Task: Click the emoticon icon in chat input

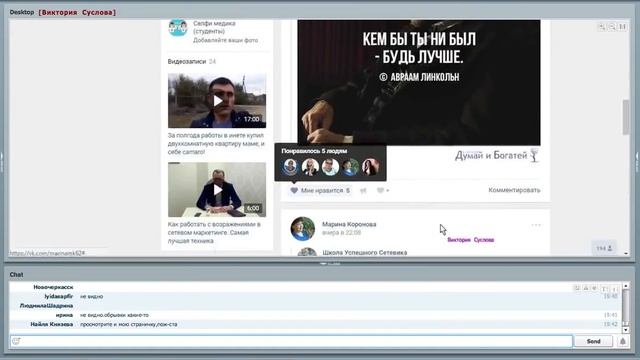Action: (16, 341)
